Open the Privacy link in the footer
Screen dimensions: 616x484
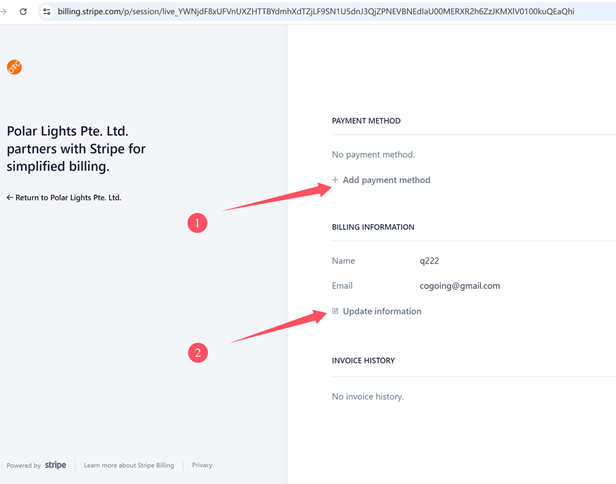[x=202, y=465]
